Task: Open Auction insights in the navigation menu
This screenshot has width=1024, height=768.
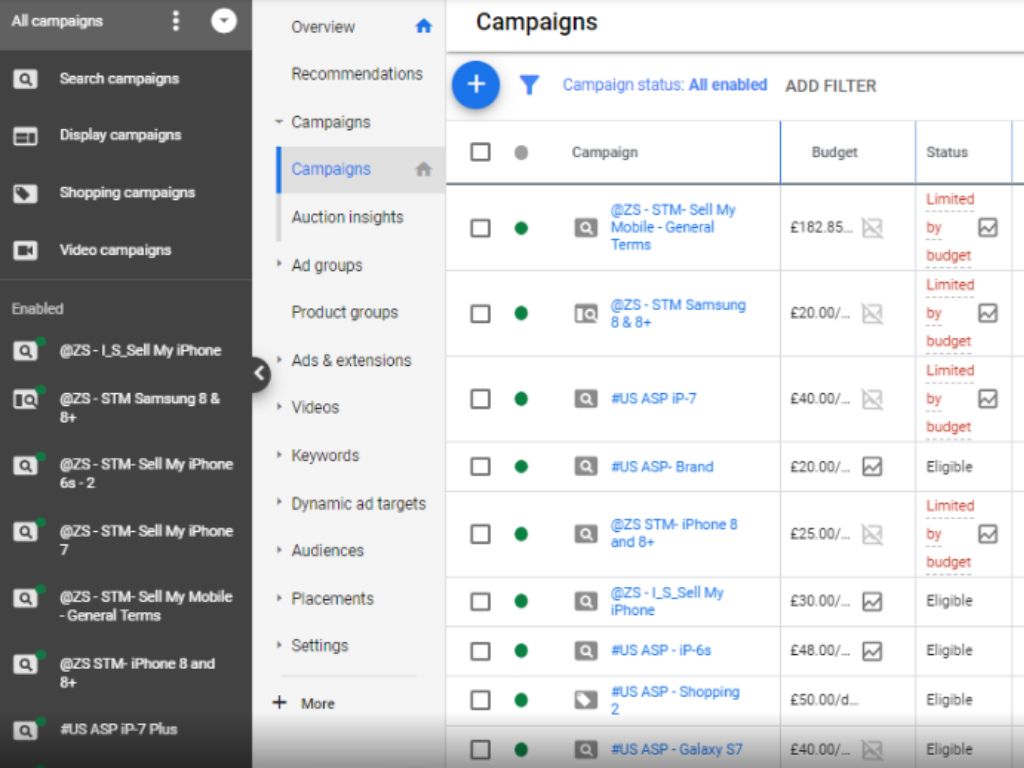Action: click(x=347, y=217)
